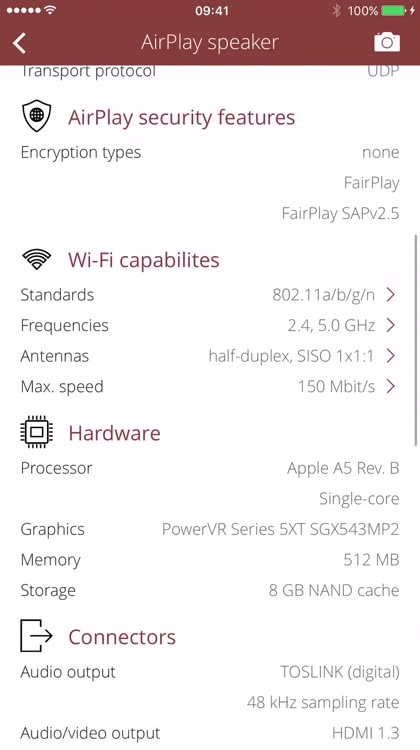Tap the camera screenshot icon

[x=387, y=42]
